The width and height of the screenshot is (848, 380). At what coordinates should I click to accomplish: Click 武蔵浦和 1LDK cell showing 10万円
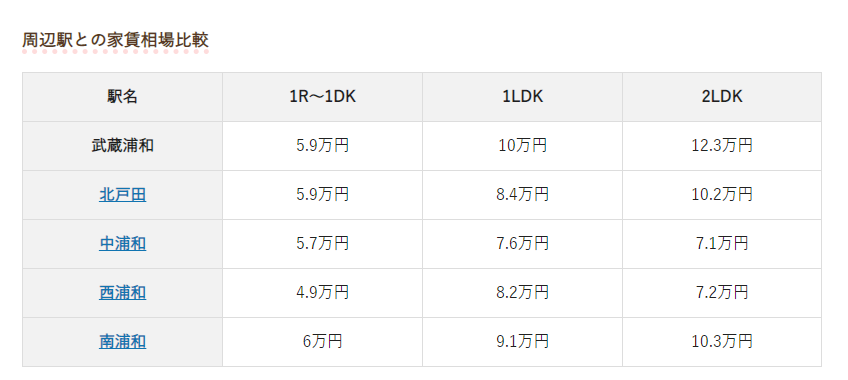pyautogui.click(x=522, y=146)
